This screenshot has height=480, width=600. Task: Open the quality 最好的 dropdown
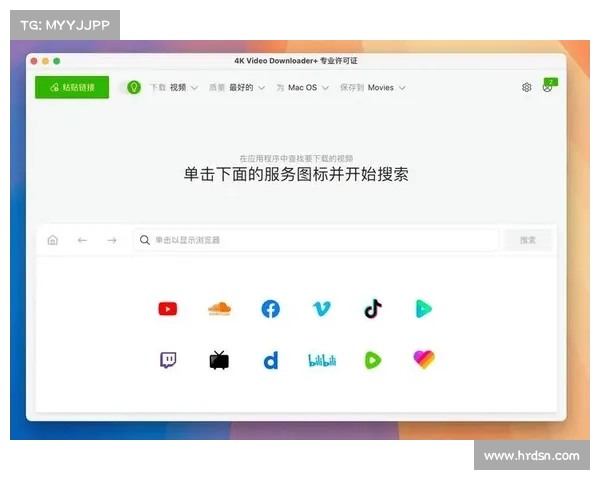coord(237,88)
